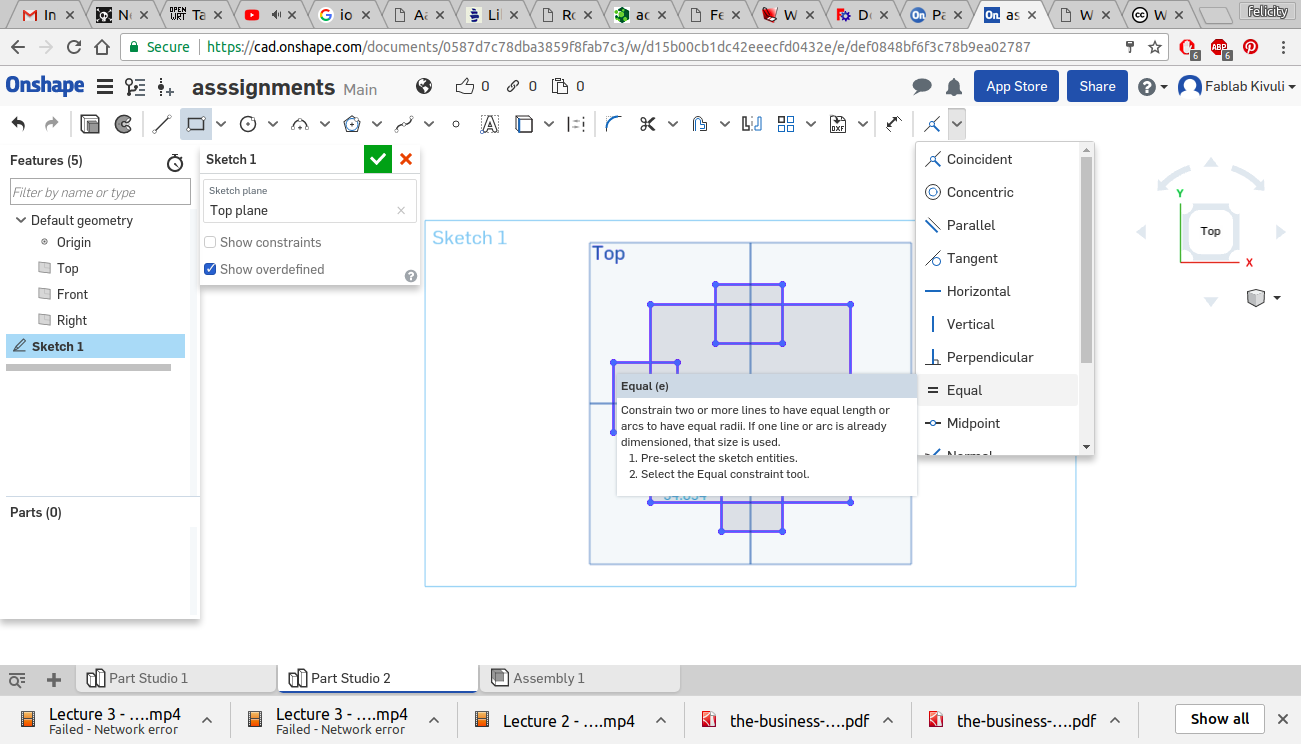The image size is (1301, 744).
Task: Open the Fablab Kivuli account menu
Action: [1237, 87]
